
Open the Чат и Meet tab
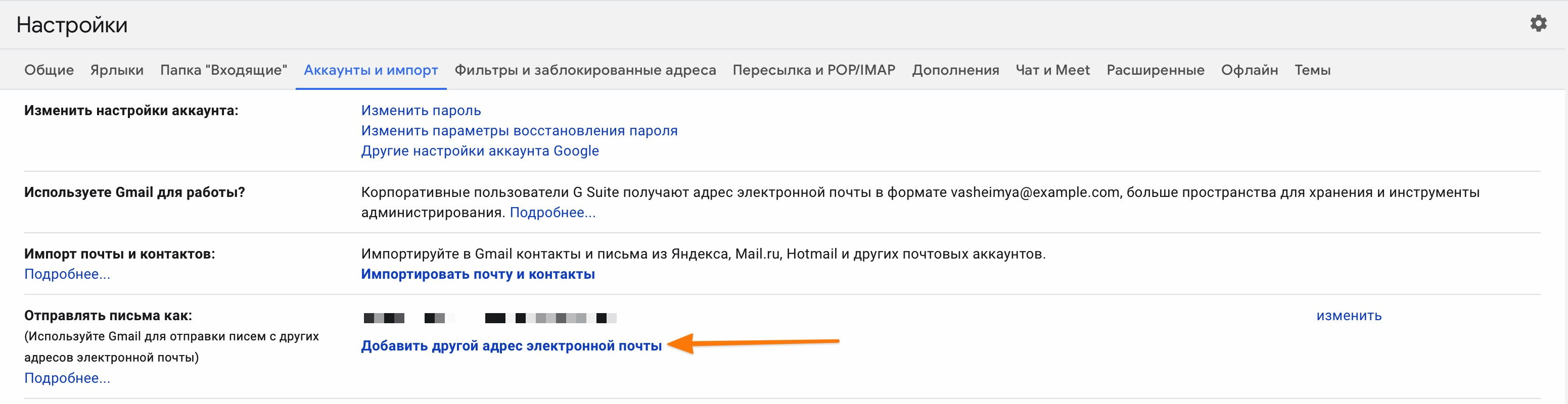pos(1052,70)
